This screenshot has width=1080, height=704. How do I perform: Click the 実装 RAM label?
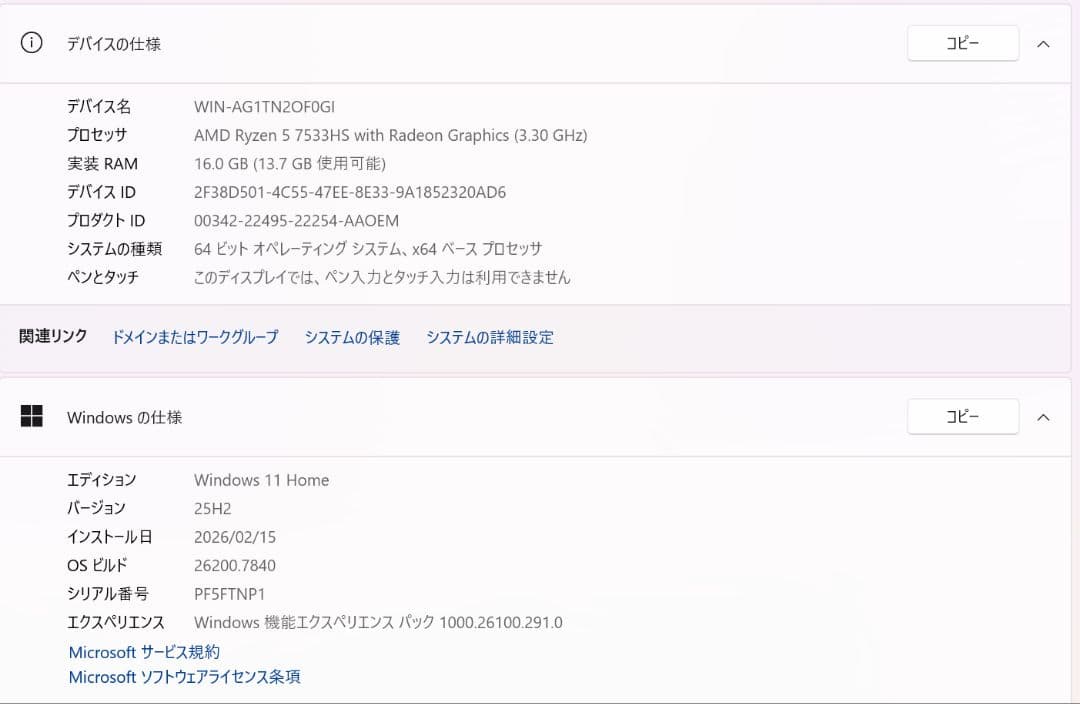[102, 163]
